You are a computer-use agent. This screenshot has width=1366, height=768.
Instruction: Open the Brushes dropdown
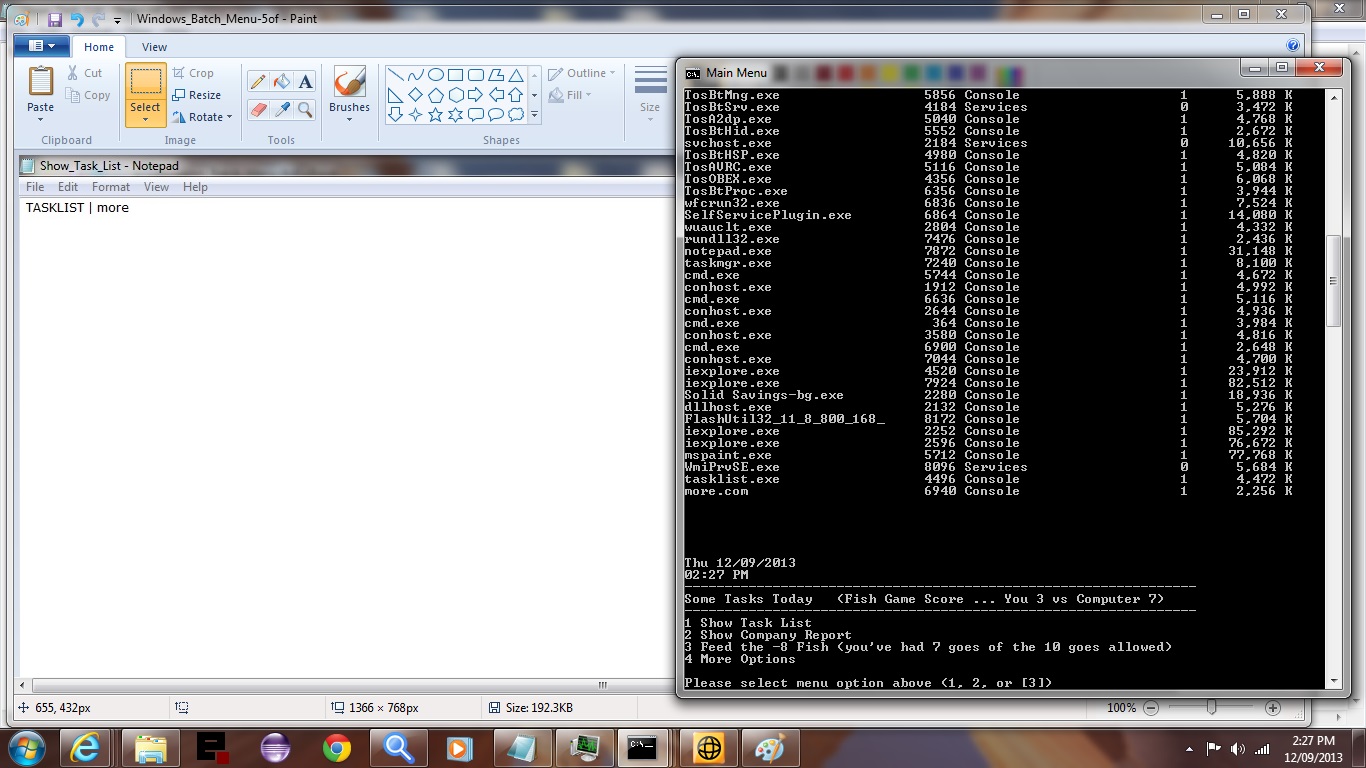click(349, 119)
